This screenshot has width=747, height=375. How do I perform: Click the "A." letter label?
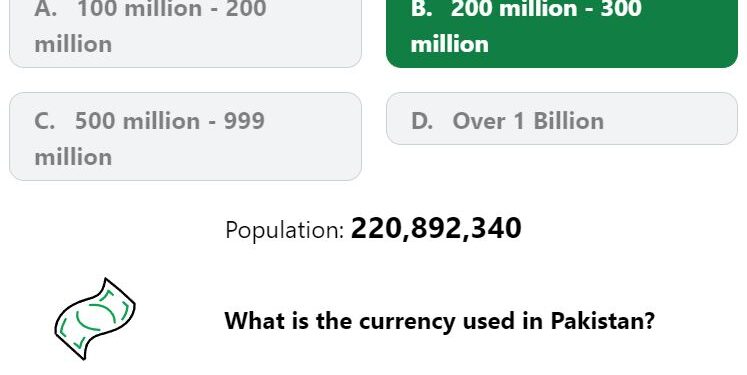(x=46, y=9)
